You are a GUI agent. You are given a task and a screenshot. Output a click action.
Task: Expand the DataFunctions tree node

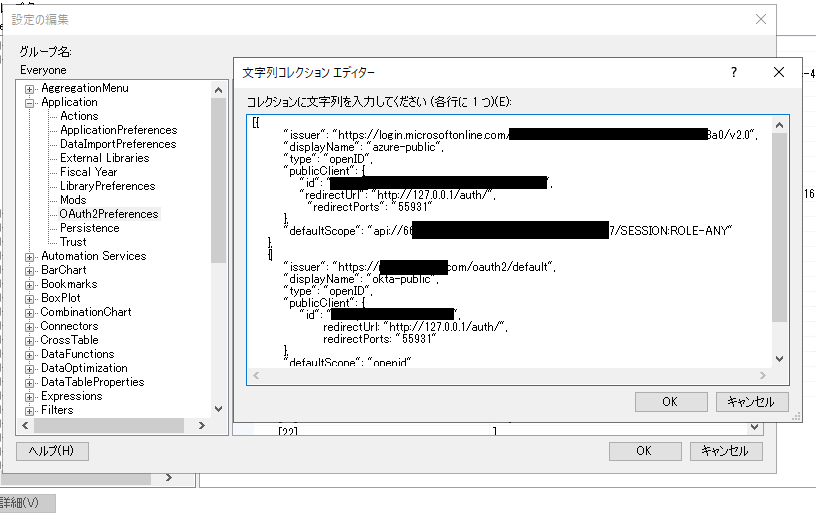tap(30, 355)
